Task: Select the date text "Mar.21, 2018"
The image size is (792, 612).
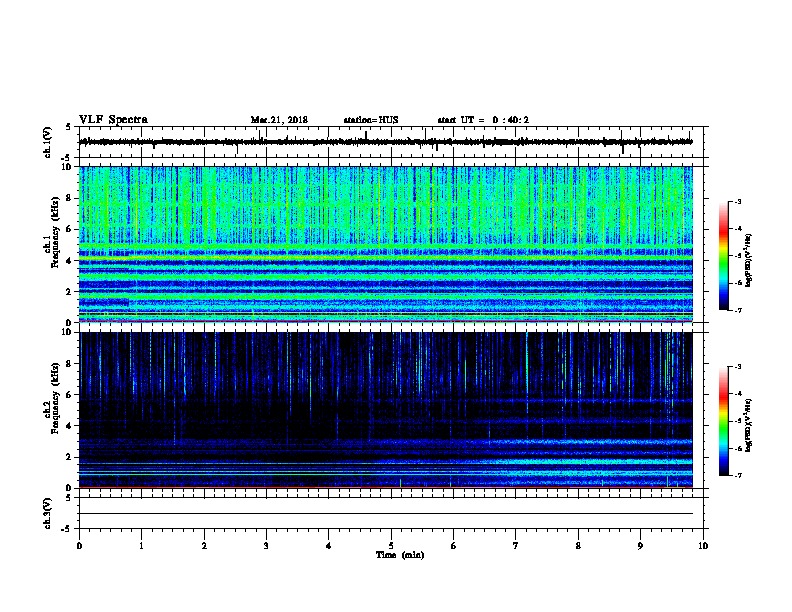Action: pyautogui.click(x=279, y=120)
